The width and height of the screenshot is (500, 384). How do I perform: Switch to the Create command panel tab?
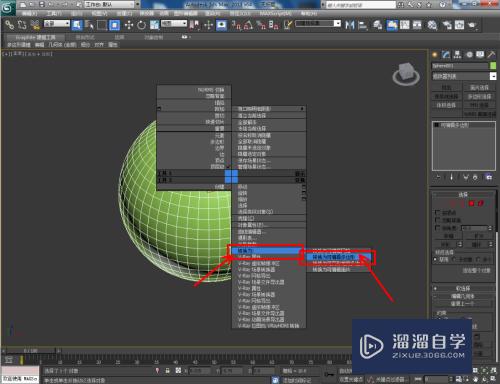435,54
